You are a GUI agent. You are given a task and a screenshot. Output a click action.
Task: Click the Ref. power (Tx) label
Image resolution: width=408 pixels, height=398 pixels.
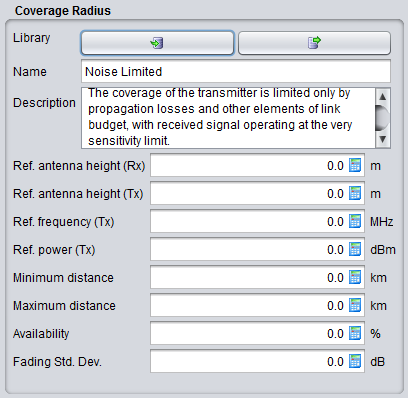(x=54, y=250)
